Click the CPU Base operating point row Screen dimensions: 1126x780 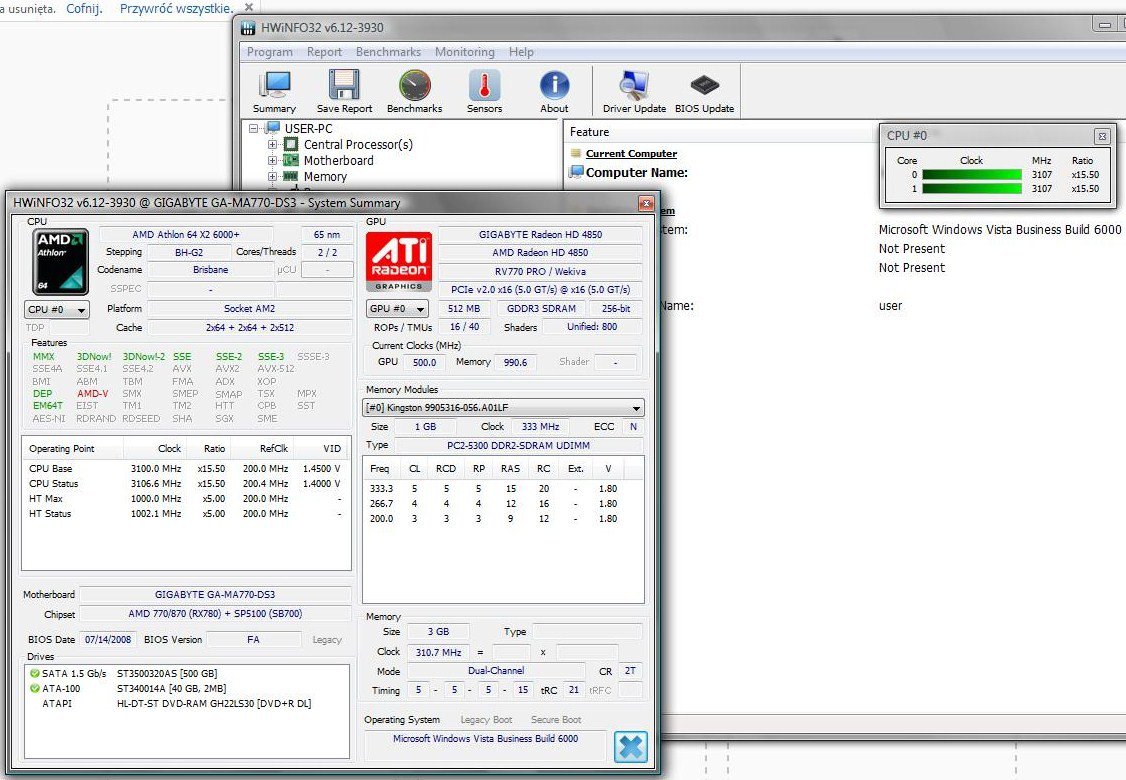(185, 468)
